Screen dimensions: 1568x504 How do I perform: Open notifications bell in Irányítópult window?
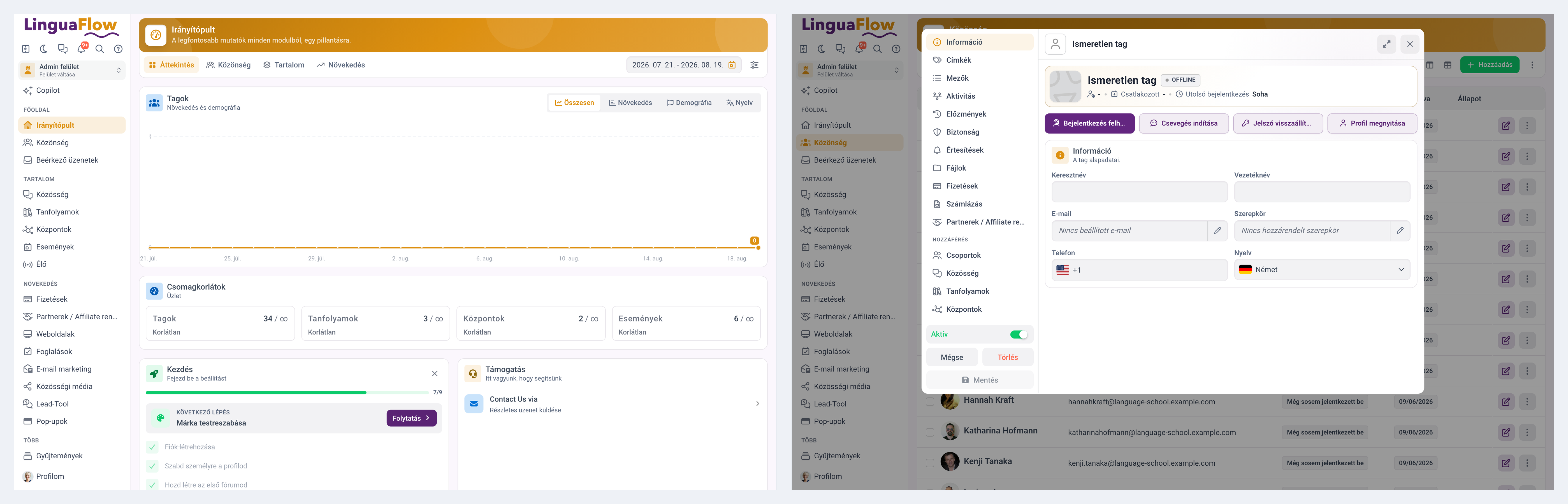[x=81, y=49]
